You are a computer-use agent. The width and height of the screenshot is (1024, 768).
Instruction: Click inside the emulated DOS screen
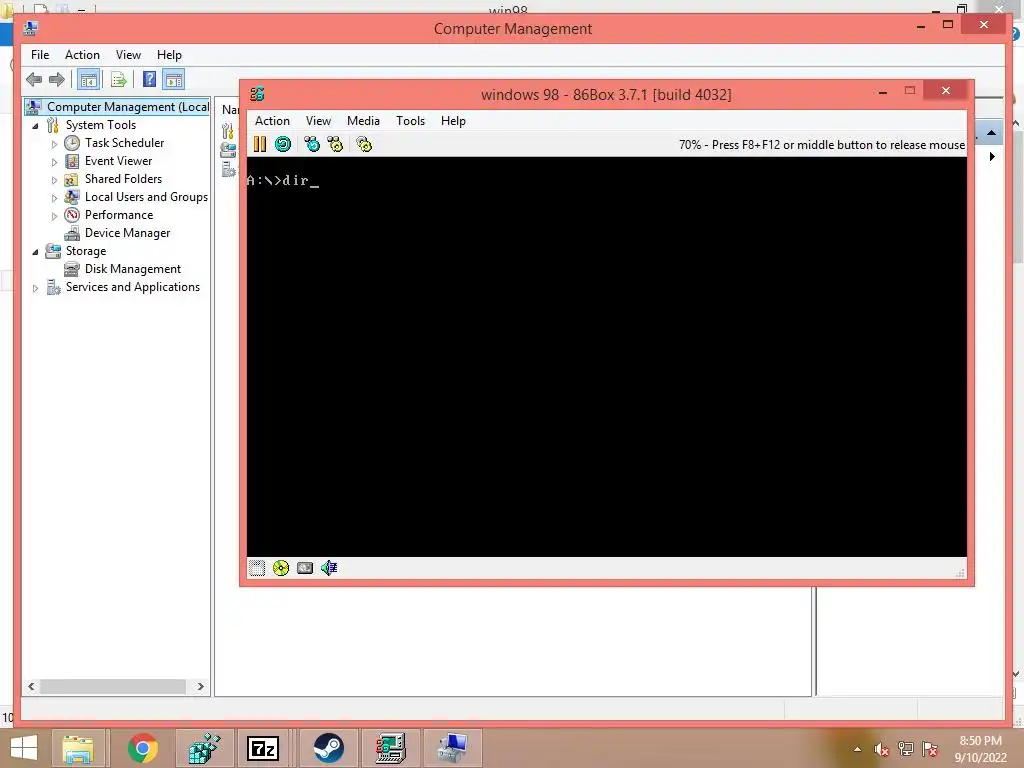tap(607, 357)
